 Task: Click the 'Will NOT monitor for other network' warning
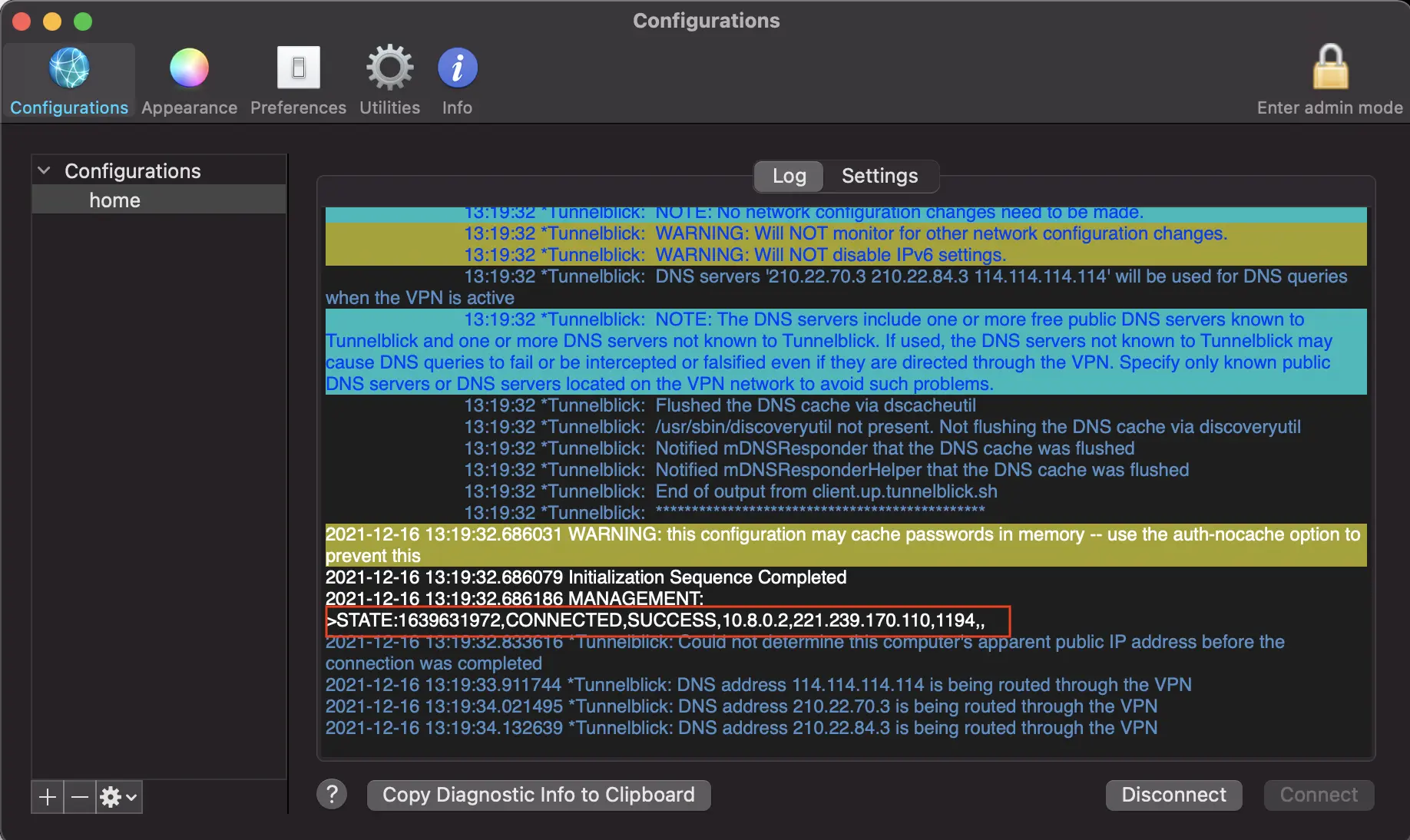coord(846,233)
